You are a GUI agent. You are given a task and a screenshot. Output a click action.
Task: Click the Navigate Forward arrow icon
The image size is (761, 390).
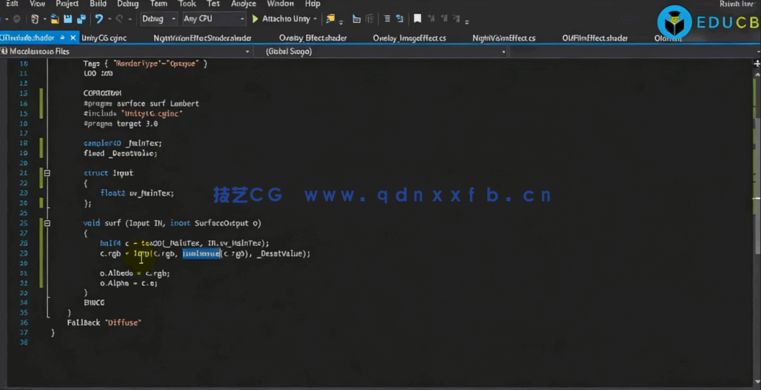click(16, 19)
